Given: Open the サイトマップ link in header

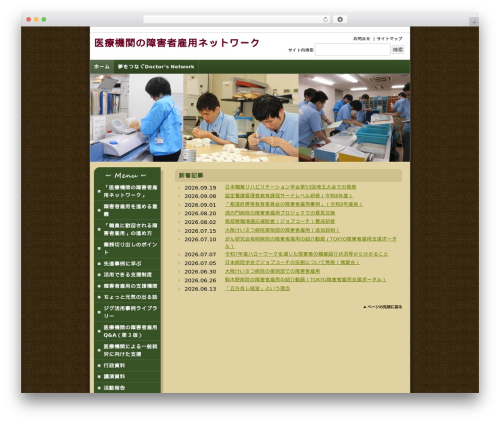Looking at the screenshot, I should [x=389, y=39].
